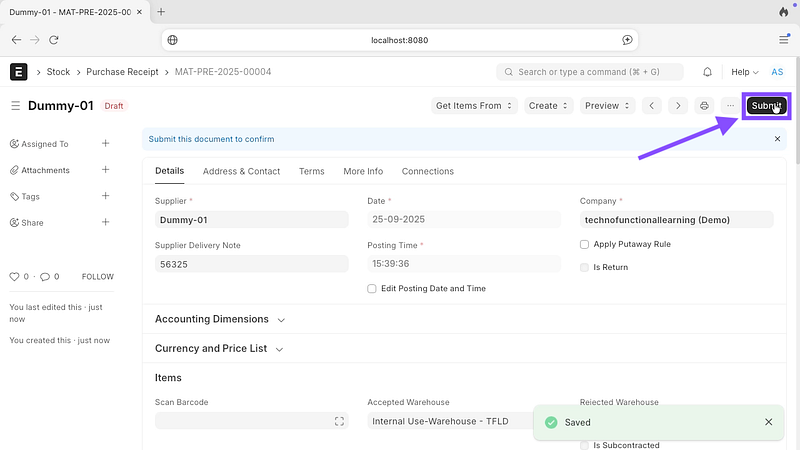
Task: Navigate to Stock breadcrumb link
Action: tap(58, 72)
